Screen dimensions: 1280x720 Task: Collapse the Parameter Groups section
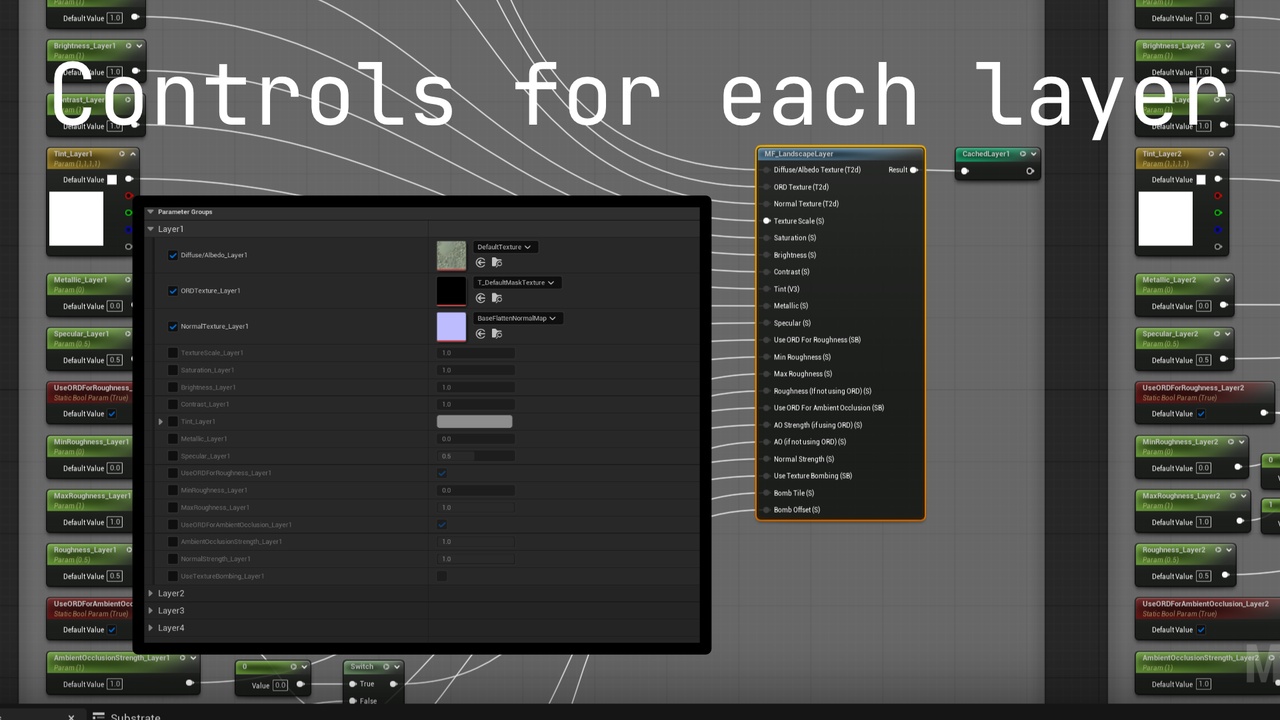click(151, 212)
